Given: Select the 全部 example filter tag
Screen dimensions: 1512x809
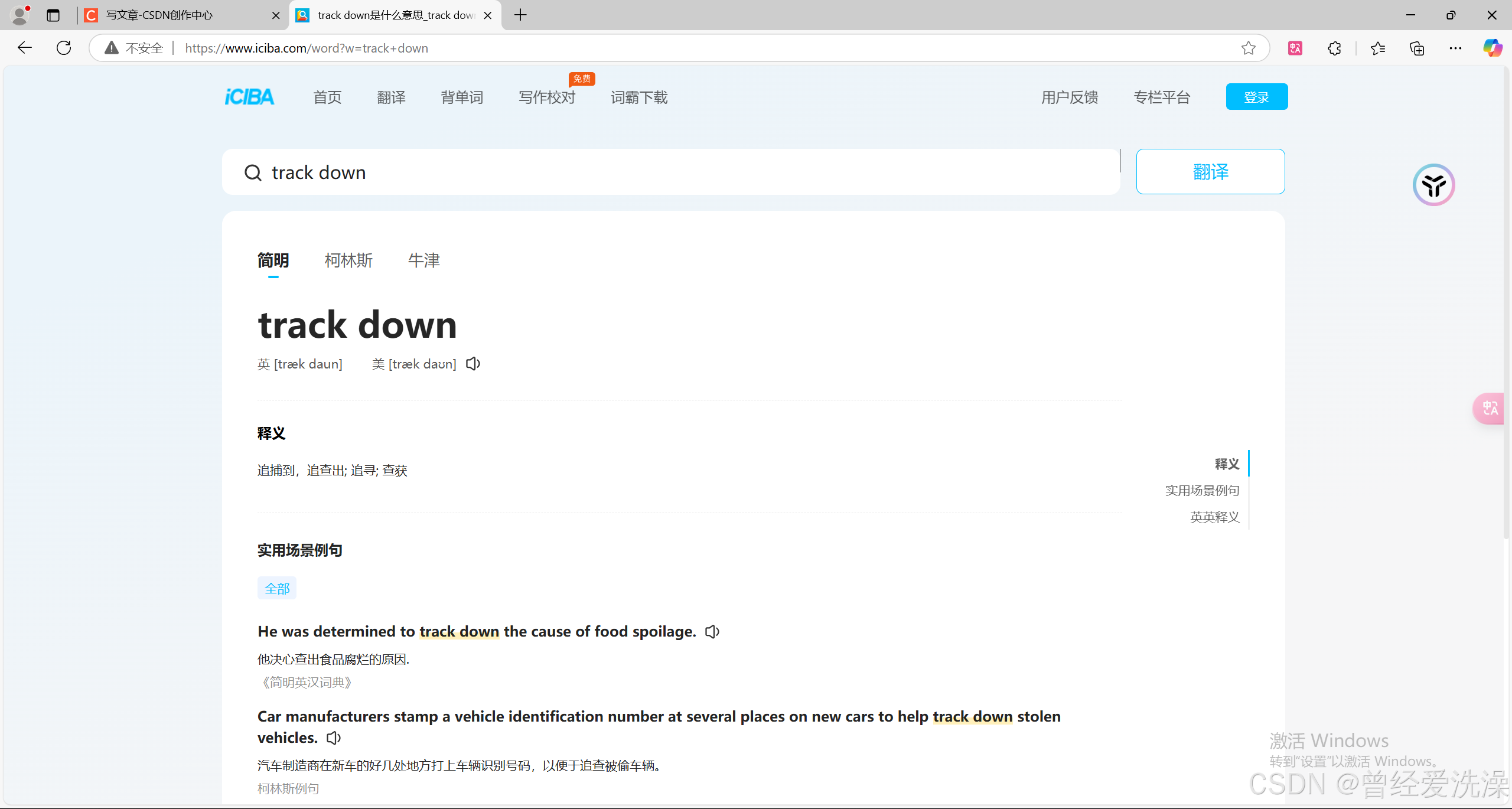Looking at the screenshot, I should coord(277,589).
